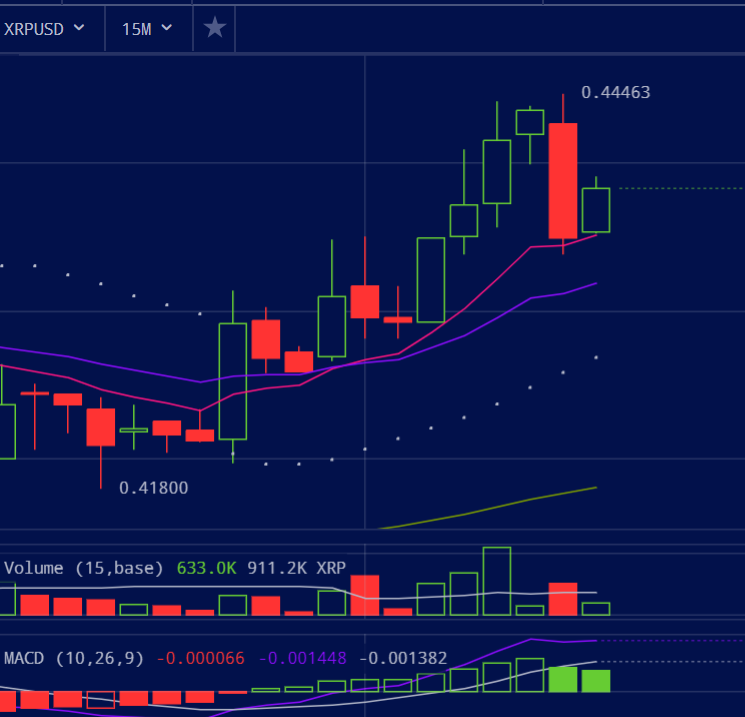The image size is (745, 717).
Task: Click the purple -0.001448 MACD value
Action: pyautogui.click(x=302, y=659)
